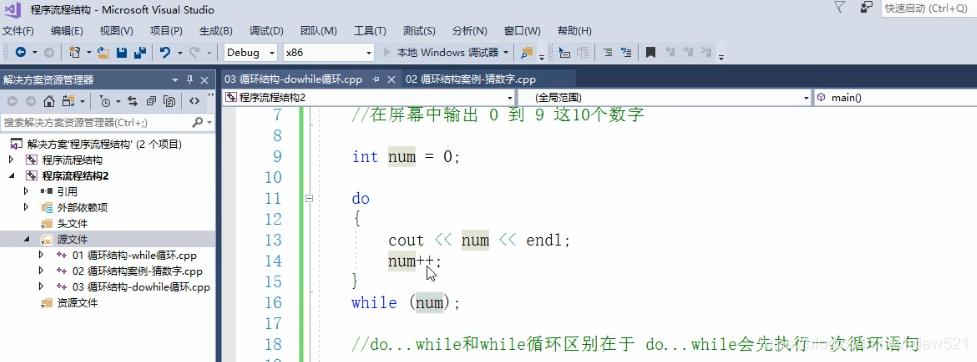Click the Find in Files toolbar icon

pos(527,53)
